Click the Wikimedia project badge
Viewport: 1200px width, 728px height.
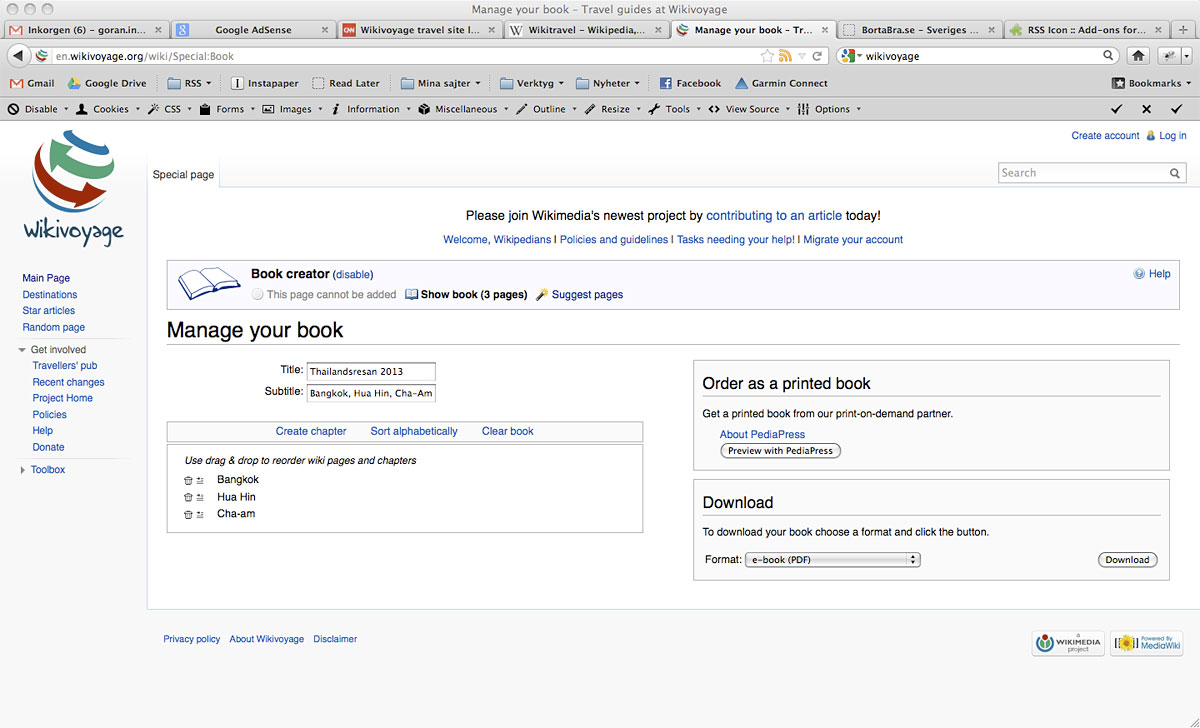coord(1068,643)
